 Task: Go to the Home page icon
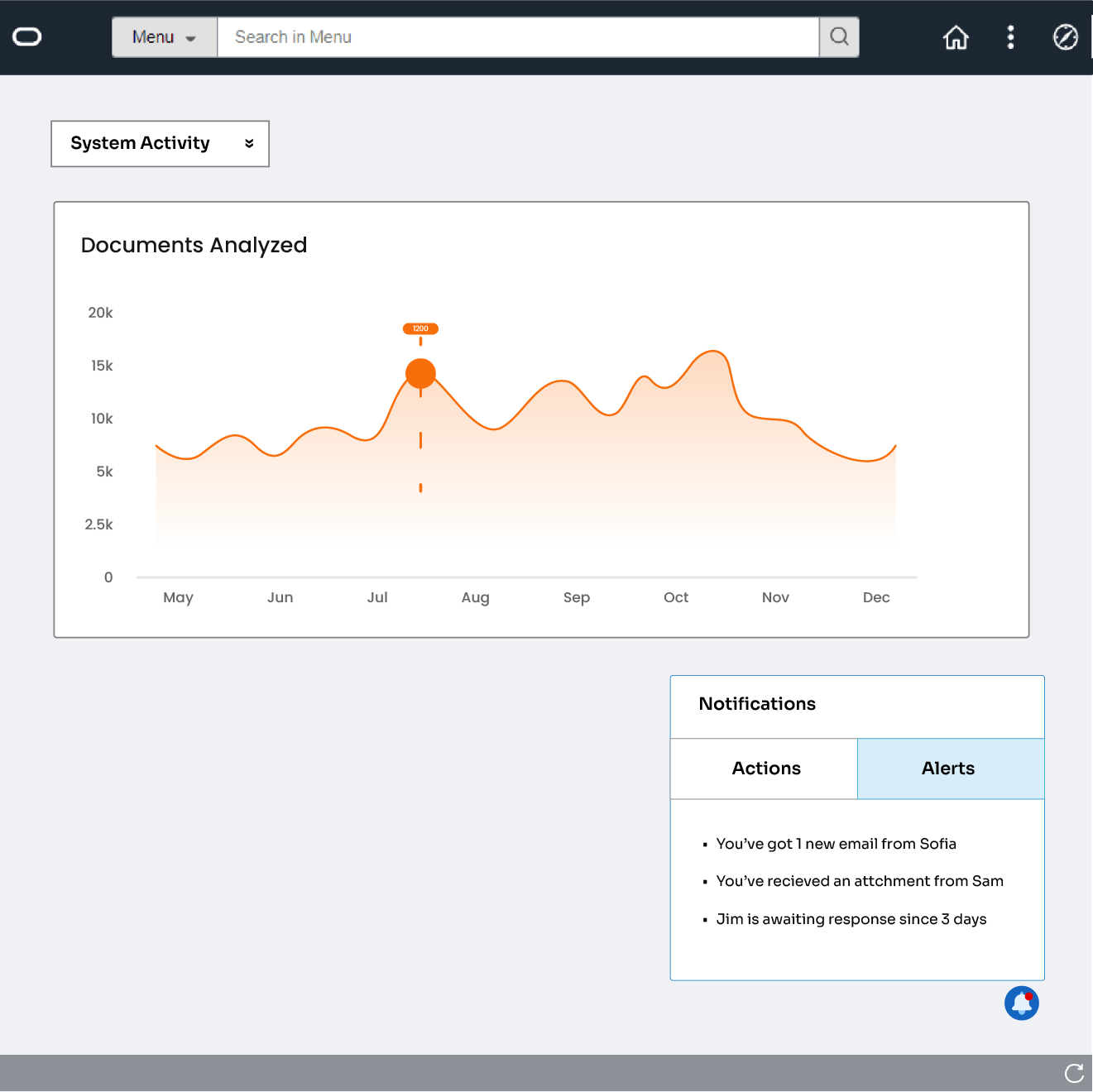956,37
